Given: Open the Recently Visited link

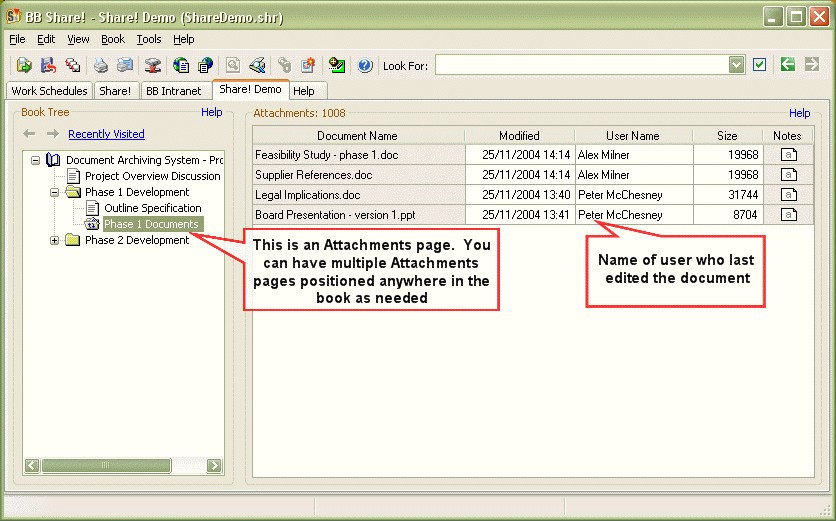Looking at the screenshot, I should (106, 134).
